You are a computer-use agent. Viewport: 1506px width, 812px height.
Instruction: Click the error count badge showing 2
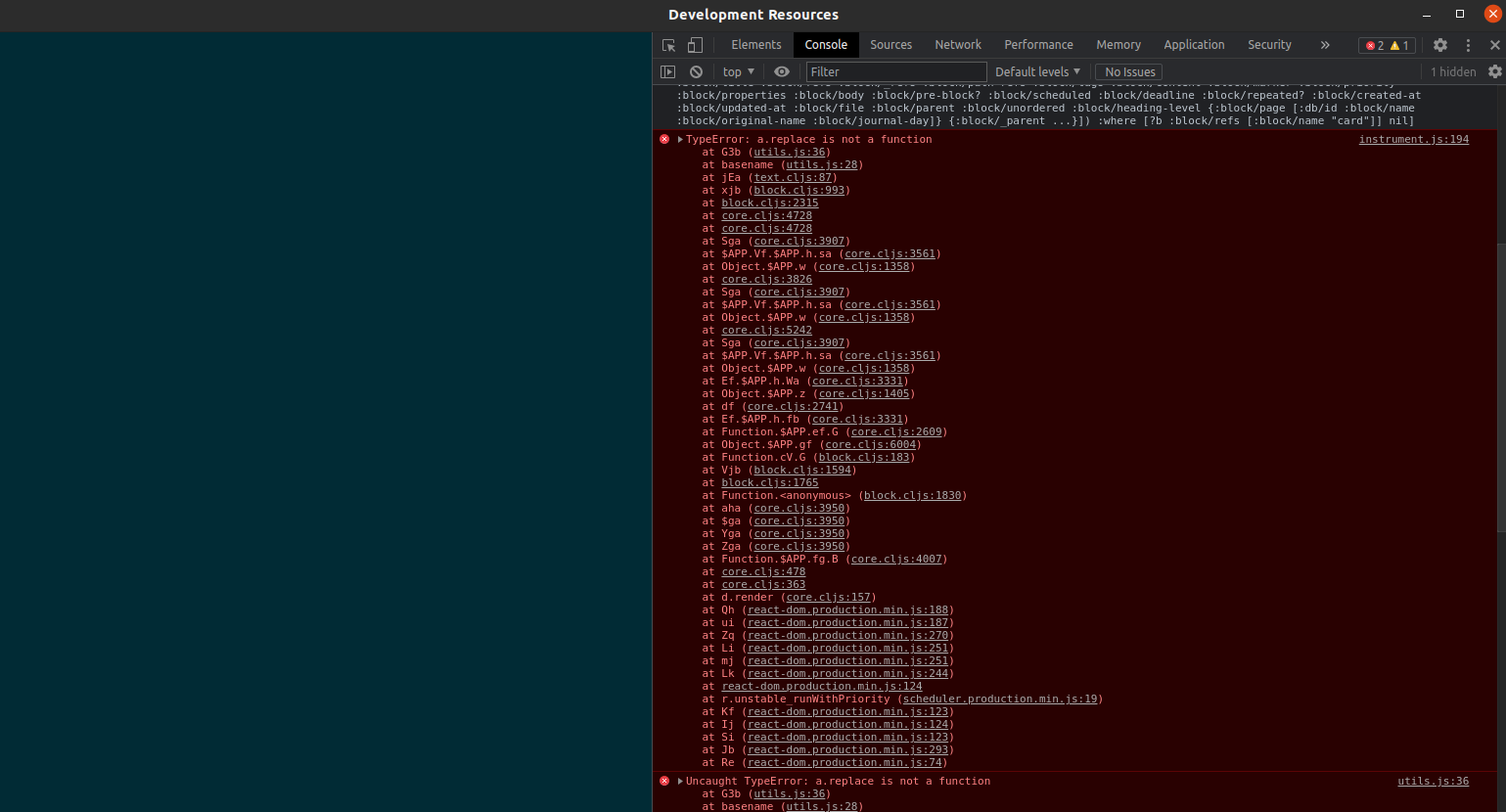click(x=1375, y=45)
